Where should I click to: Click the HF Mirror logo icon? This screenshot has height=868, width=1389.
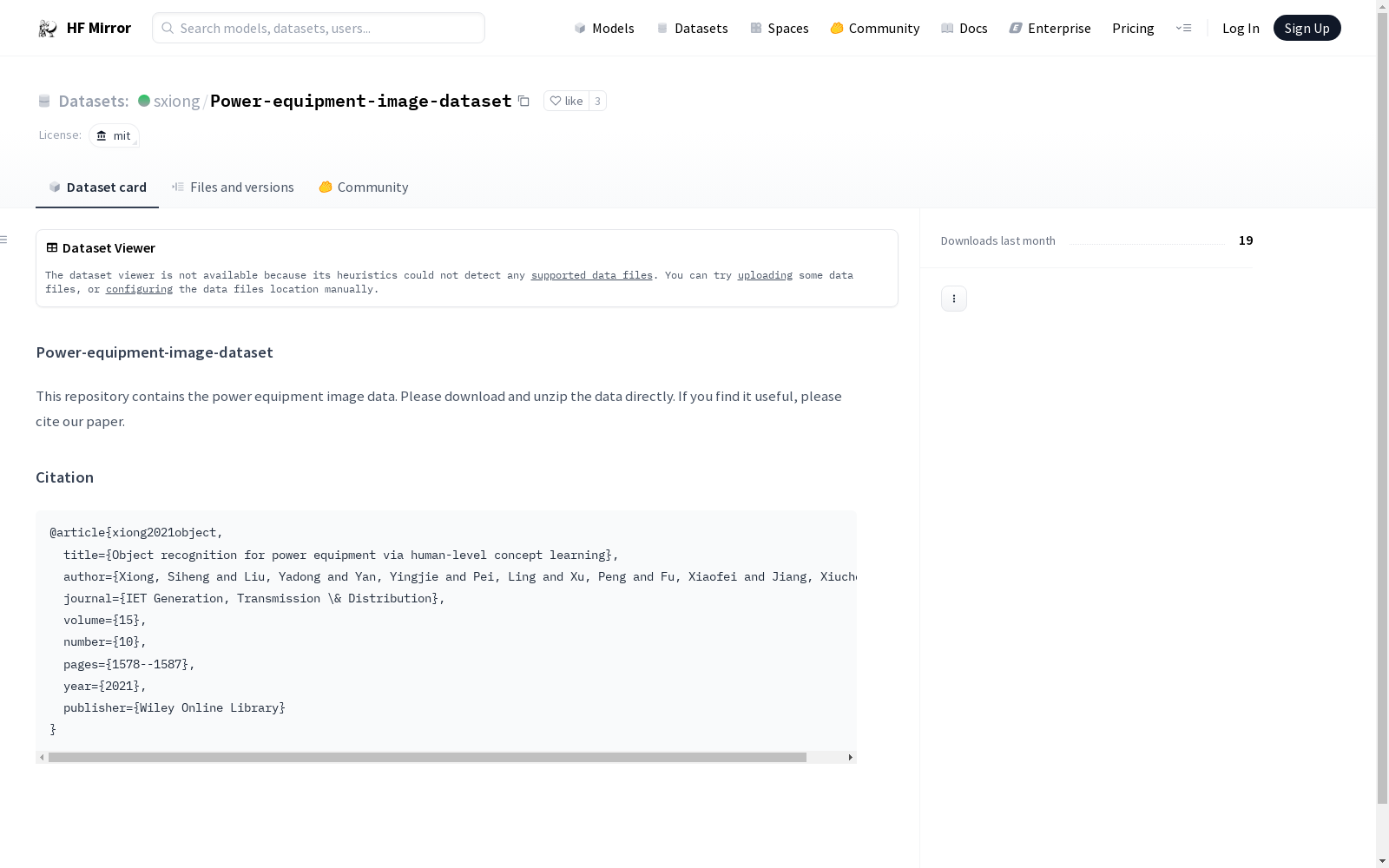(x=48, y=29)
